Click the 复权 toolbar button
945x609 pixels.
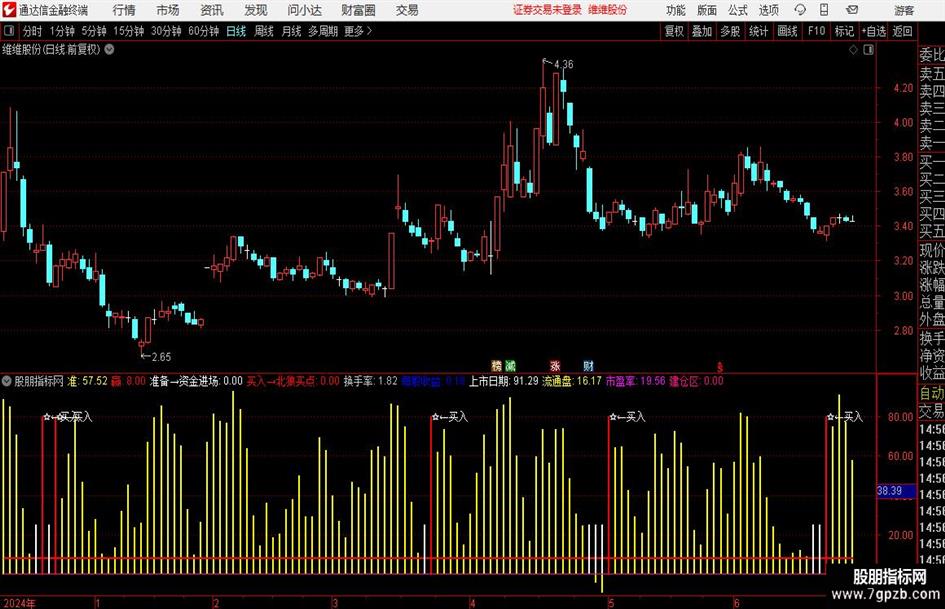[x=674, y=31]
